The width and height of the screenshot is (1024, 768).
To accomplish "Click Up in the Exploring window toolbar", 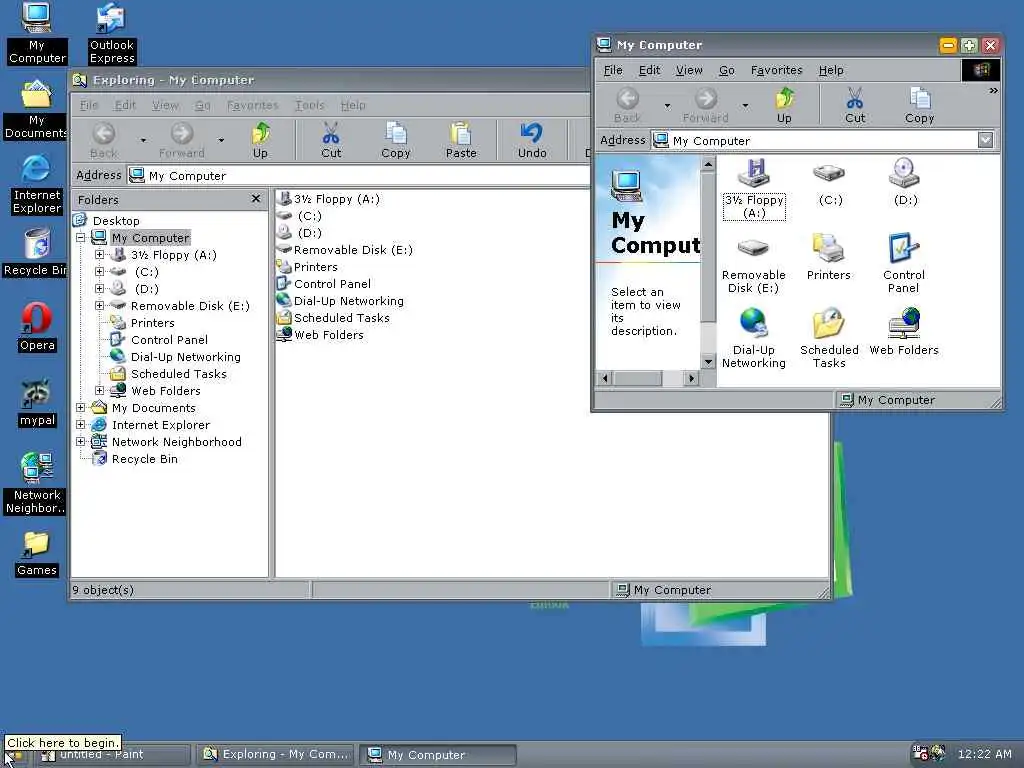I will pos(261,140).
